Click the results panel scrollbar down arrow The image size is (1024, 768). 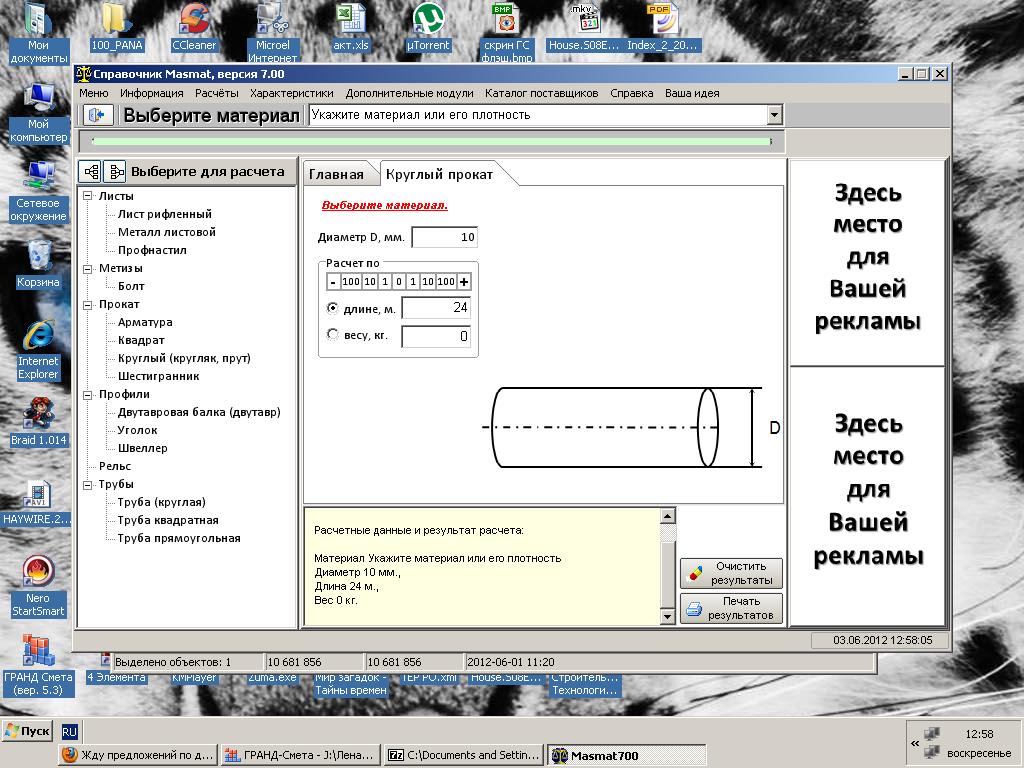point(668,618)
